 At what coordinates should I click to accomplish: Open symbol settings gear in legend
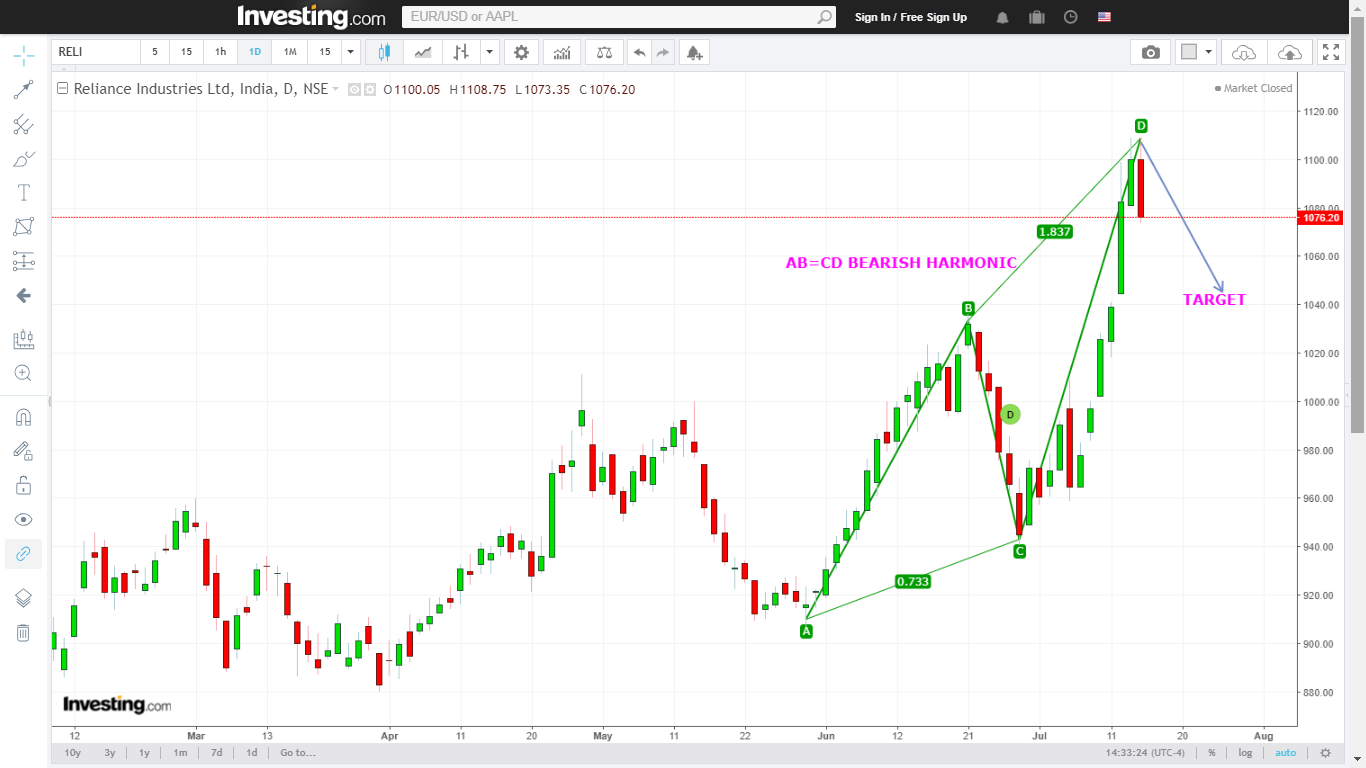click(370, 89)
